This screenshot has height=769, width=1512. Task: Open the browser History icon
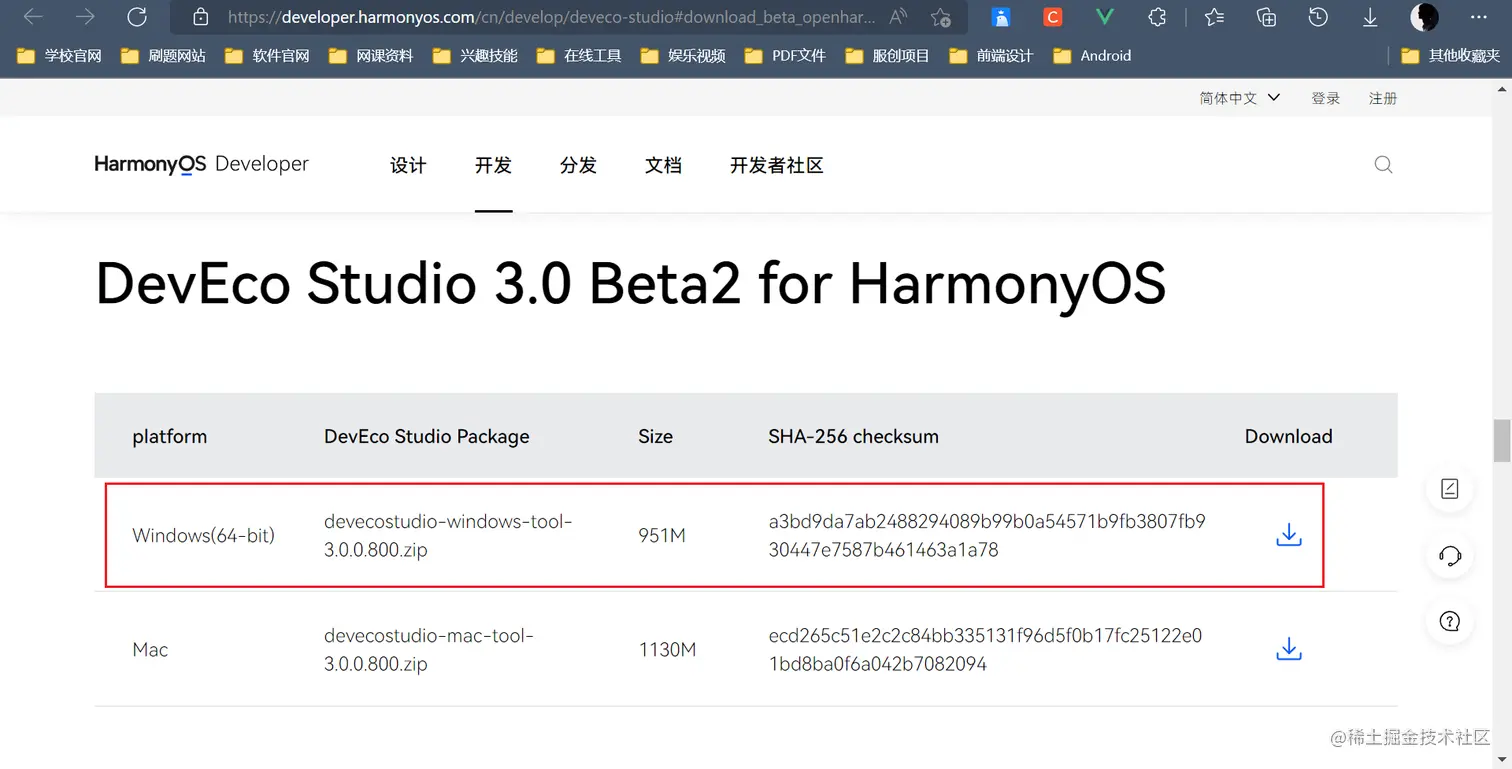point(1318,17)
